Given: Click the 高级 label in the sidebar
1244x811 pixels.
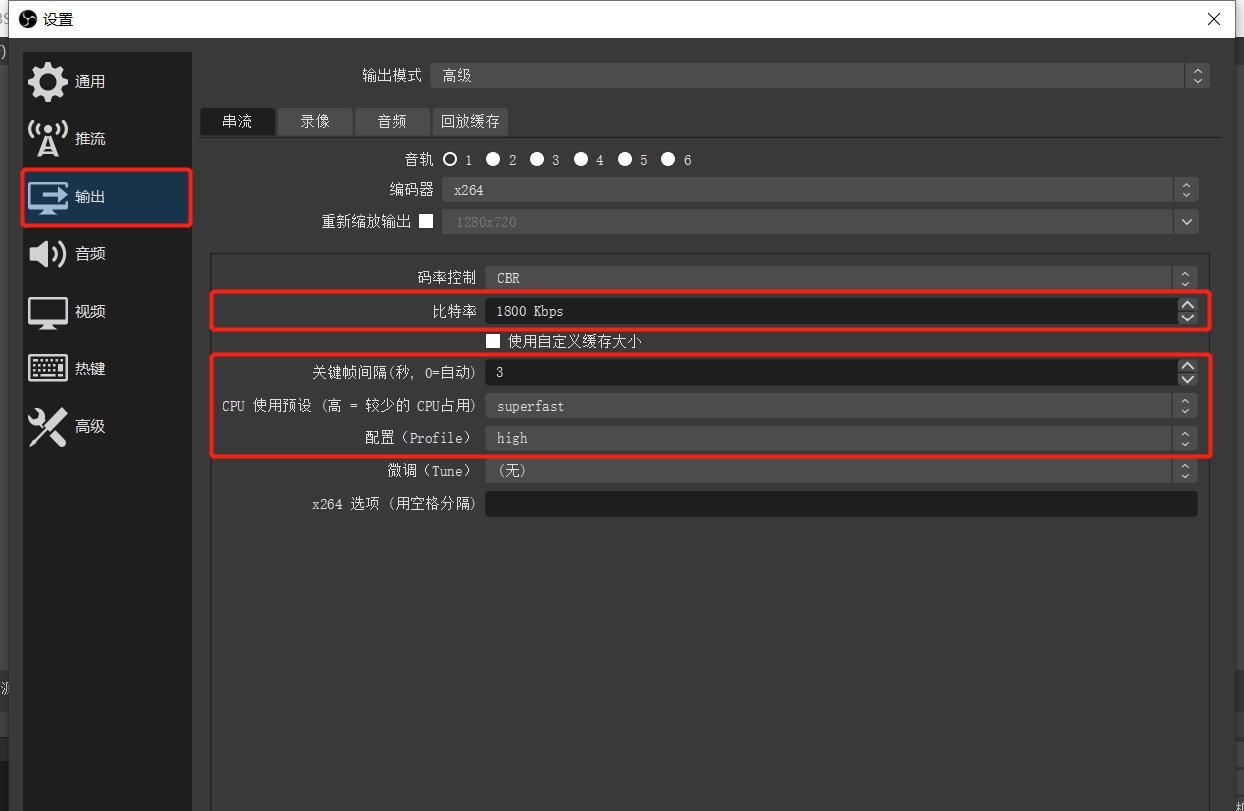Looking at the screenshot, I should pyautogui.click(x=90, y=427).
